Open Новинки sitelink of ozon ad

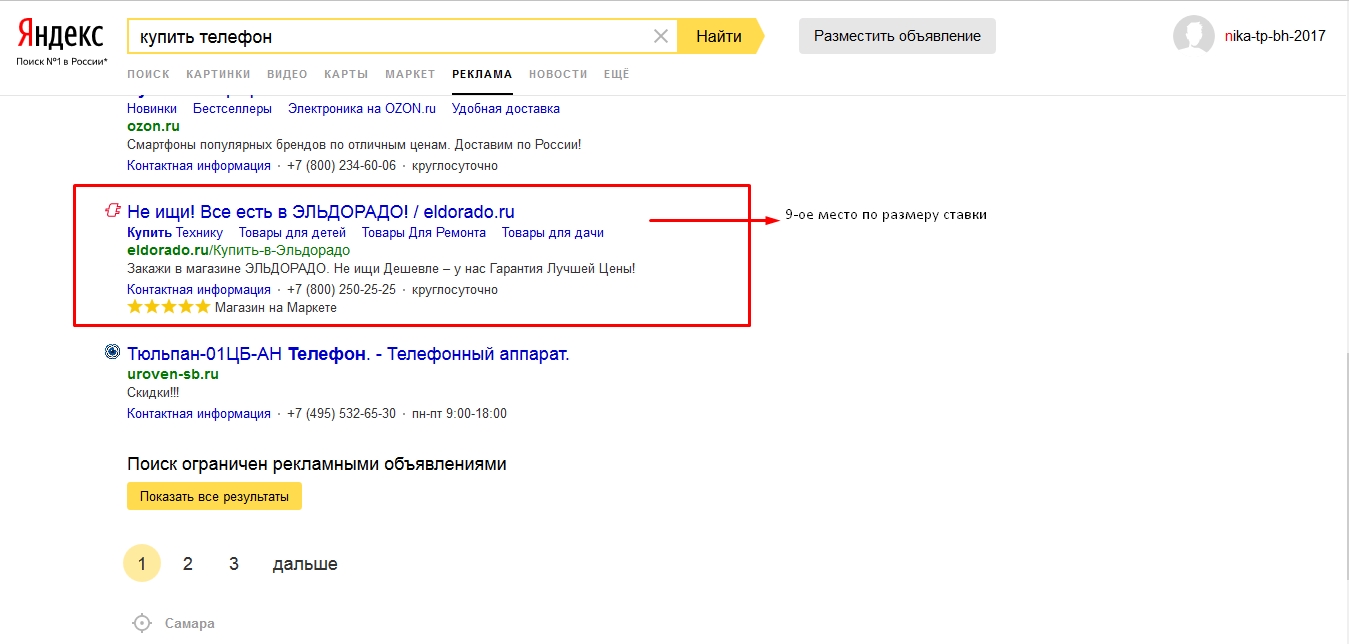point(152,108)
